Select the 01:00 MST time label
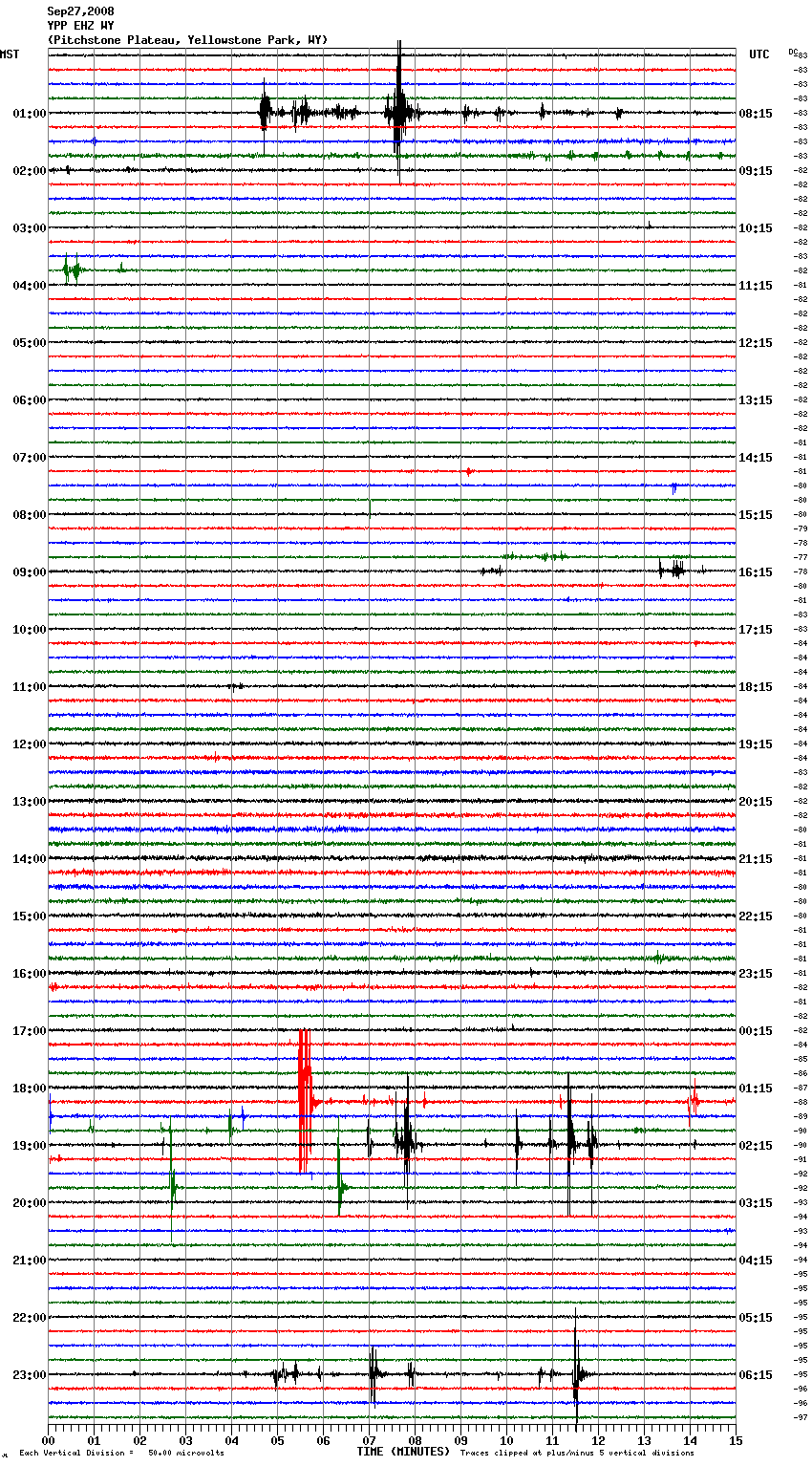Viewport: 812px width, 1466px height. pyautogui.click(x=30, y=114)
